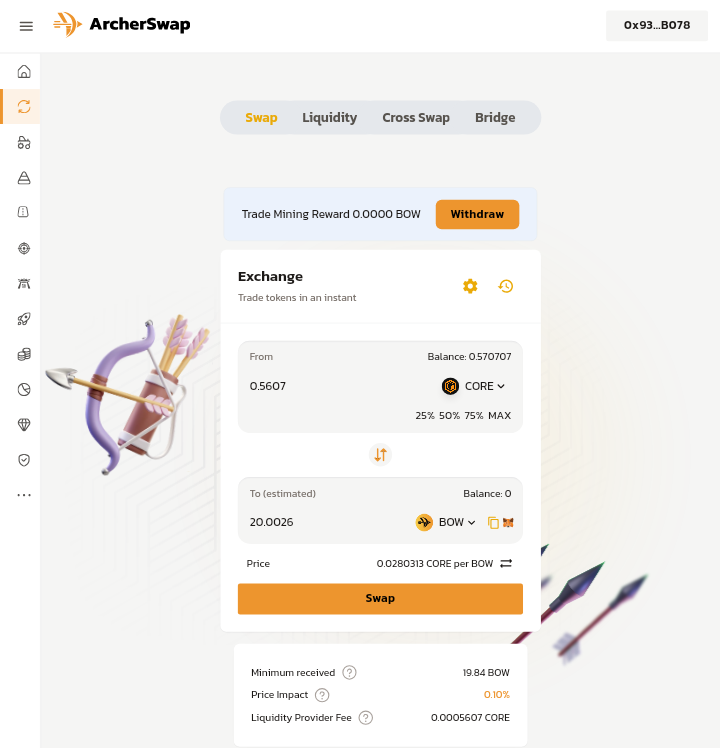The height and width of the screenshot is (748, 720).
Task: Flip the From and To tokens
Action: 380,454
